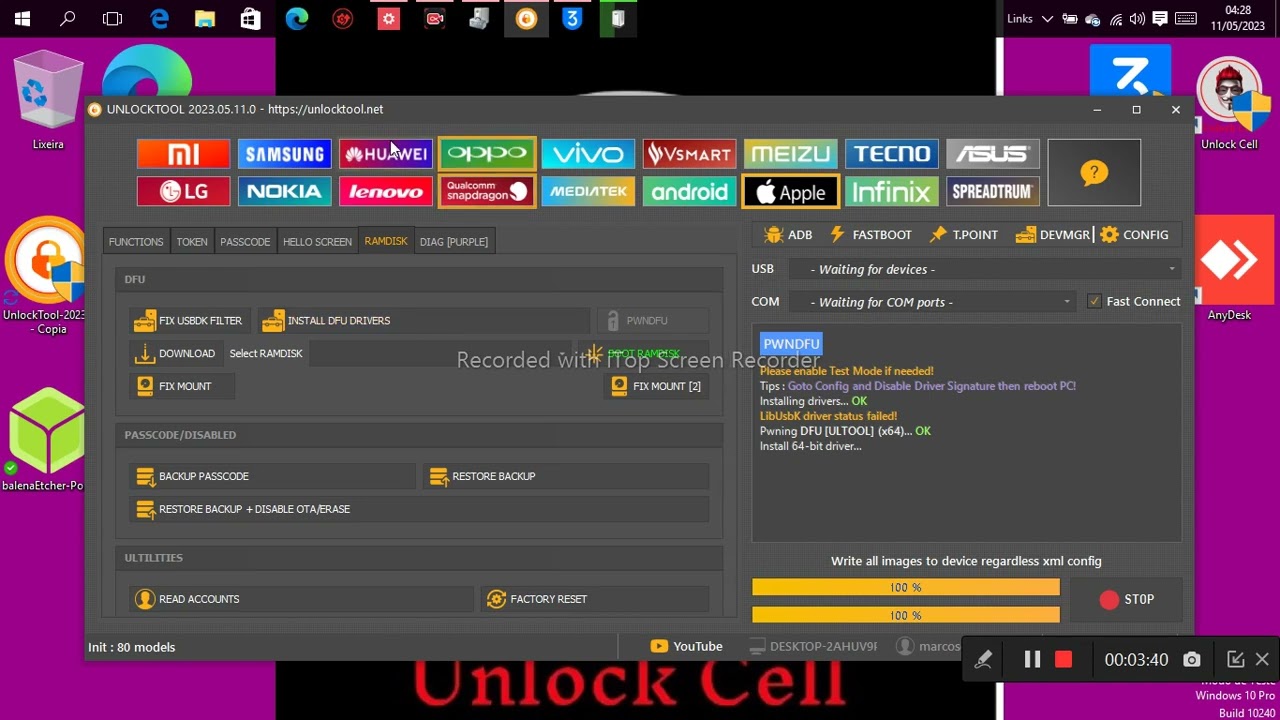Screen dimensions: 1280x720
Task: Switch to the TOKEN tab
Action: click(192, 242)
